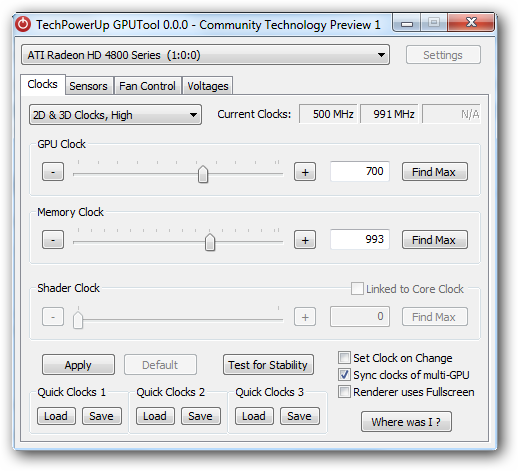Select the Clocks tab

(x=43, y=84)
